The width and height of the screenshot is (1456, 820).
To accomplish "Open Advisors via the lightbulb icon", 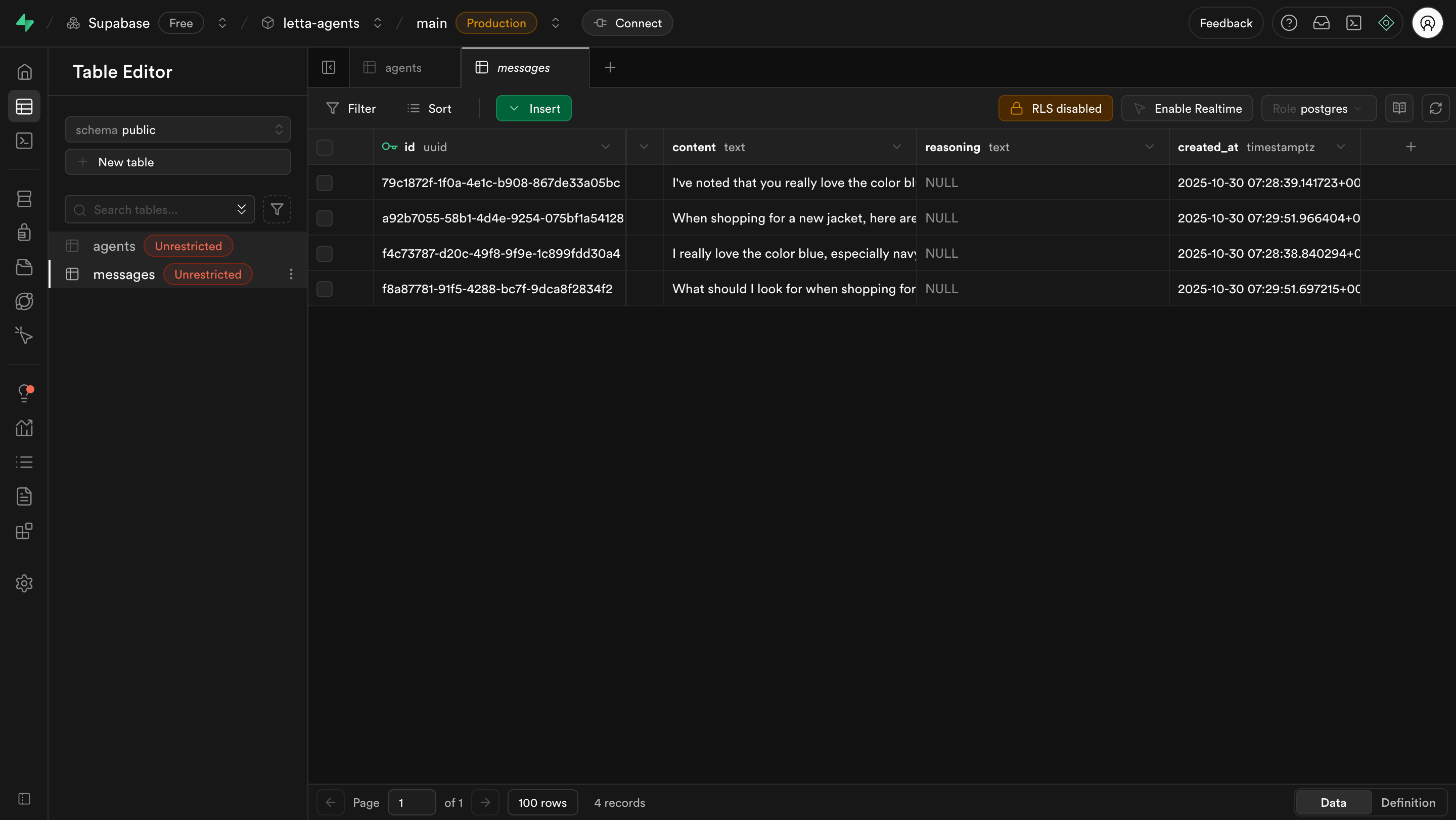I will pyautogui.click(x=24, y=393).
